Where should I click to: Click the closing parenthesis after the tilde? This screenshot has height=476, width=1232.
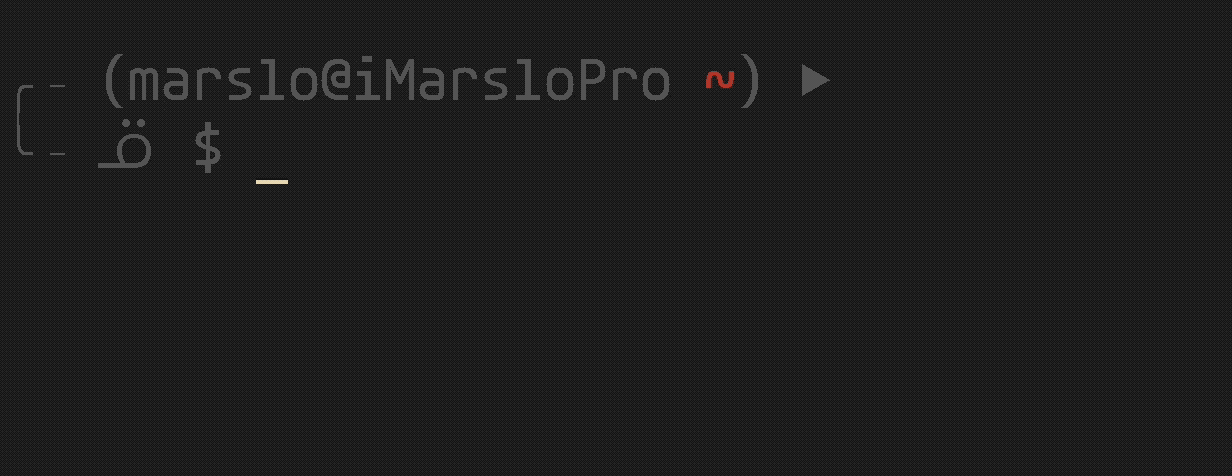coord(751,82)
